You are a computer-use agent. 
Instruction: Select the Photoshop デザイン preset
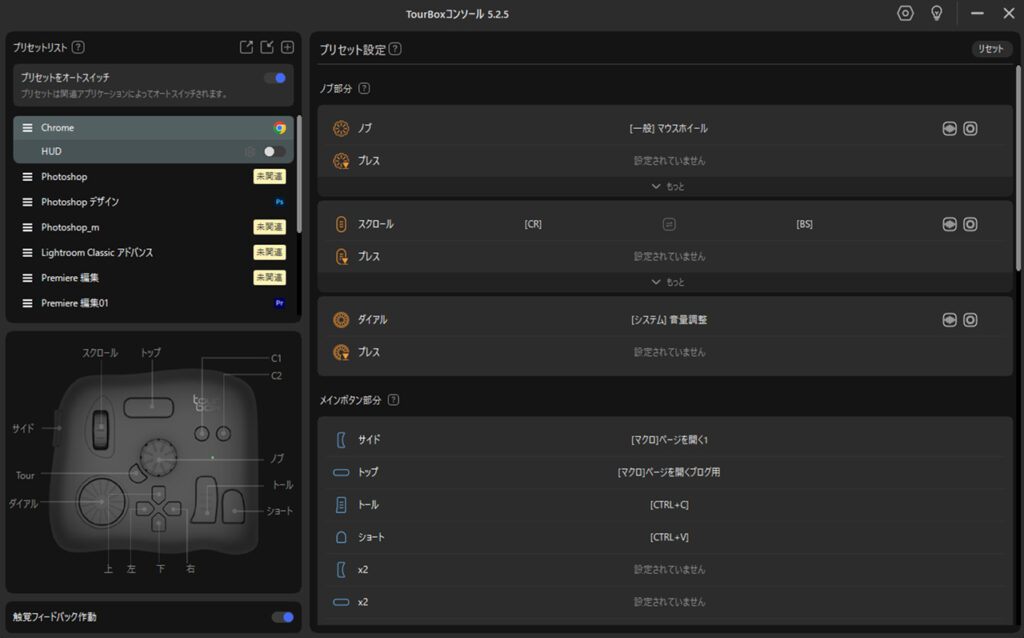80,202
